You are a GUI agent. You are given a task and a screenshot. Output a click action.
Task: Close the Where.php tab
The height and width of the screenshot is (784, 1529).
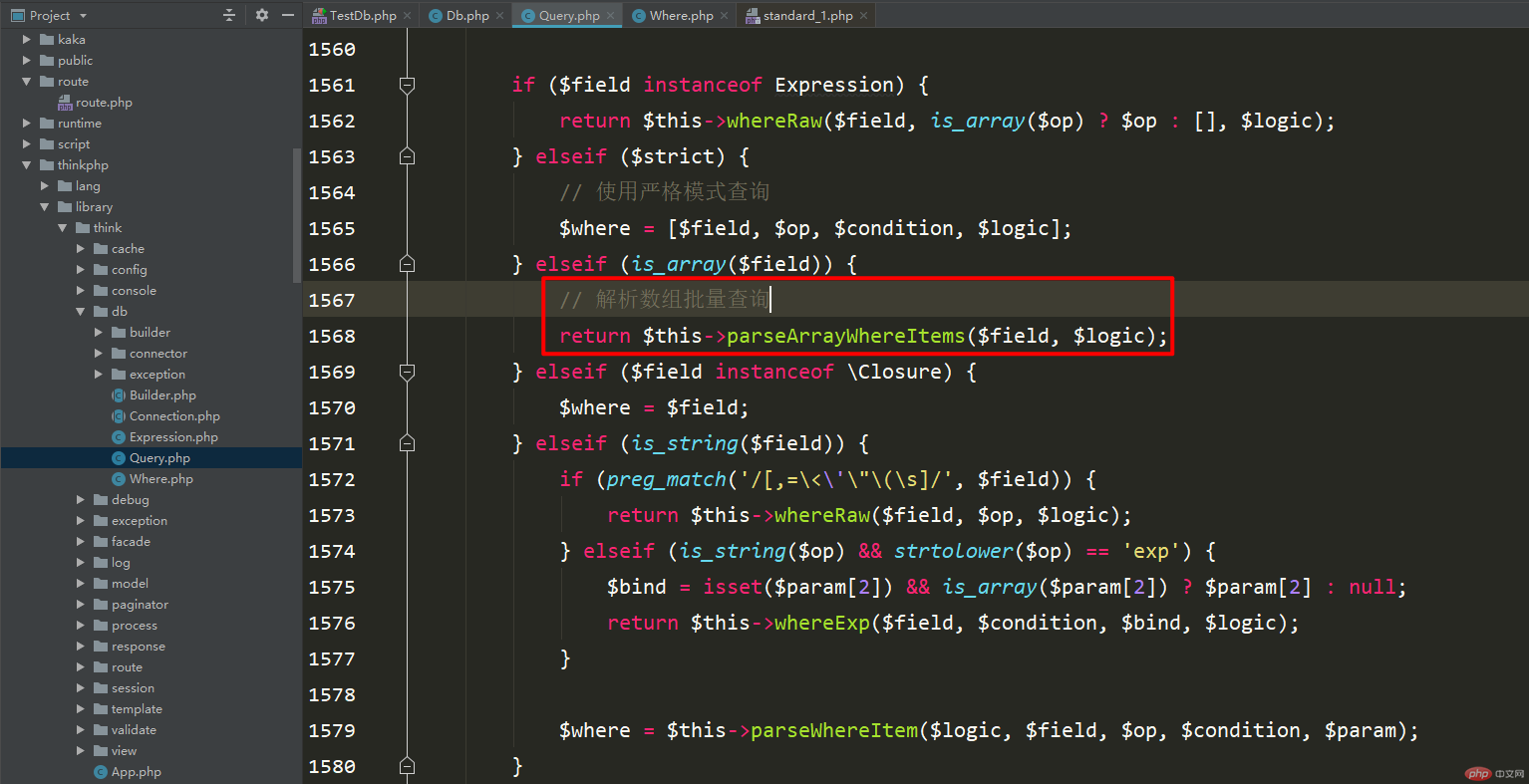[724, 15]
